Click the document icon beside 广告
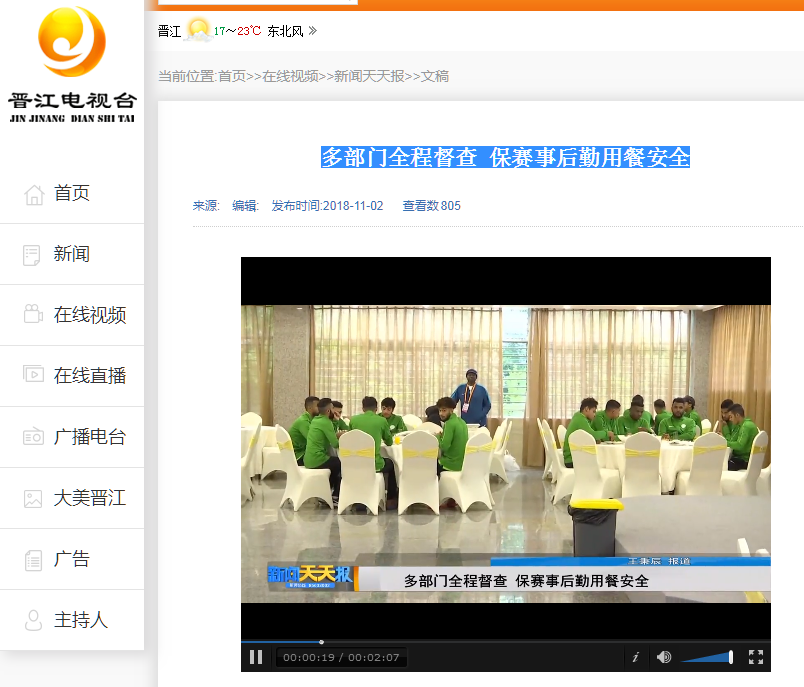Viewport: 804px width, 687px height. (34, 559)
